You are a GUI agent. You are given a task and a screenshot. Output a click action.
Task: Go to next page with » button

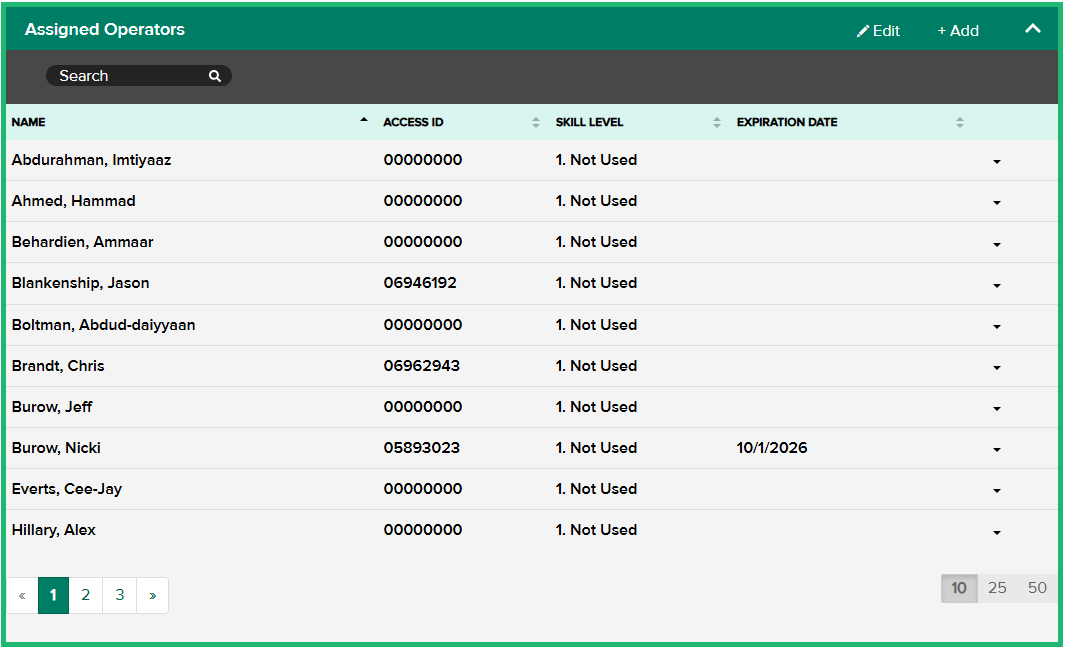pyautogui.click(x=152, y=595)
